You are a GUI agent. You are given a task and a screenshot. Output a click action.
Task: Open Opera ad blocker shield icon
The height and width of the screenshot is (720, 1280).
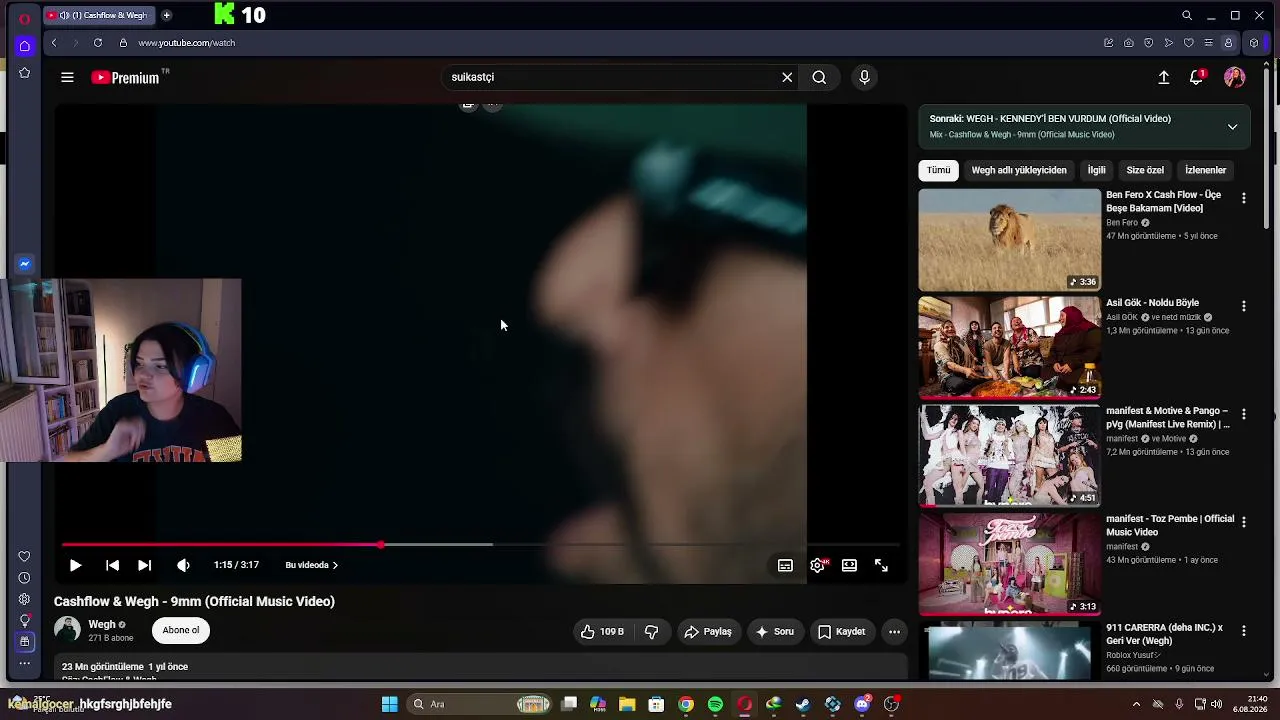1148,43
